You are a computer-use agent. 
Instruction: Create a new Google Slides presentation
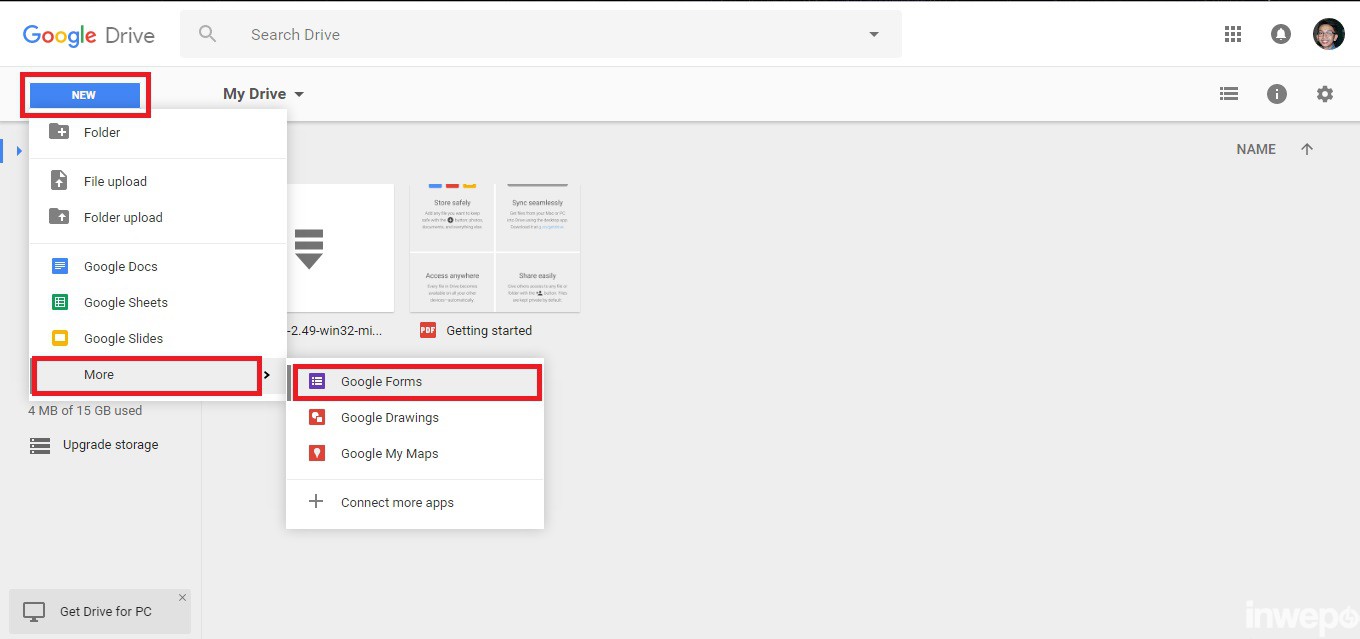tap(158, 338)
